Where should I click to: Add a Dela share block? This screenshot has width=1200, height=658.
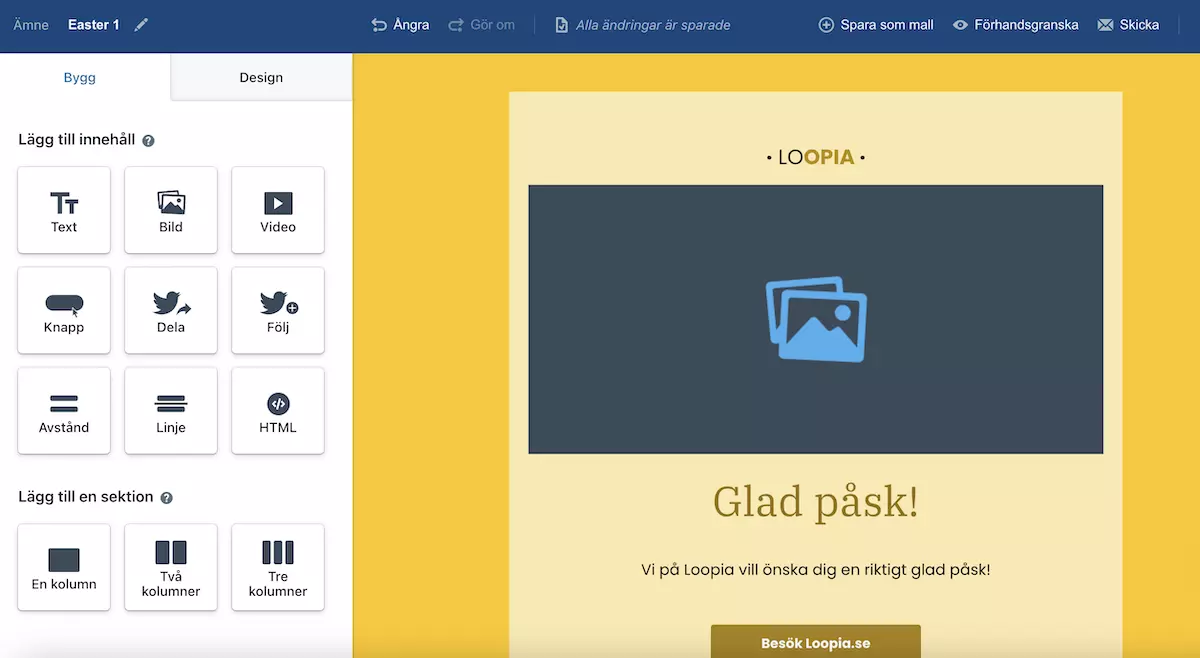[171, 310]
